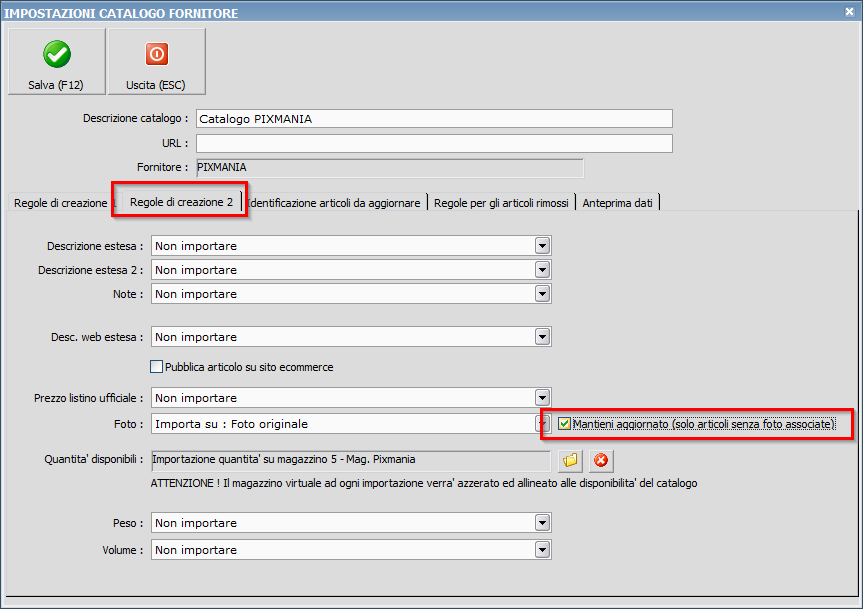This screenshot has height=609, width=863.
Task: Open the Identificazione articoli da aggiornare tab
Action: tap(335, 202)
